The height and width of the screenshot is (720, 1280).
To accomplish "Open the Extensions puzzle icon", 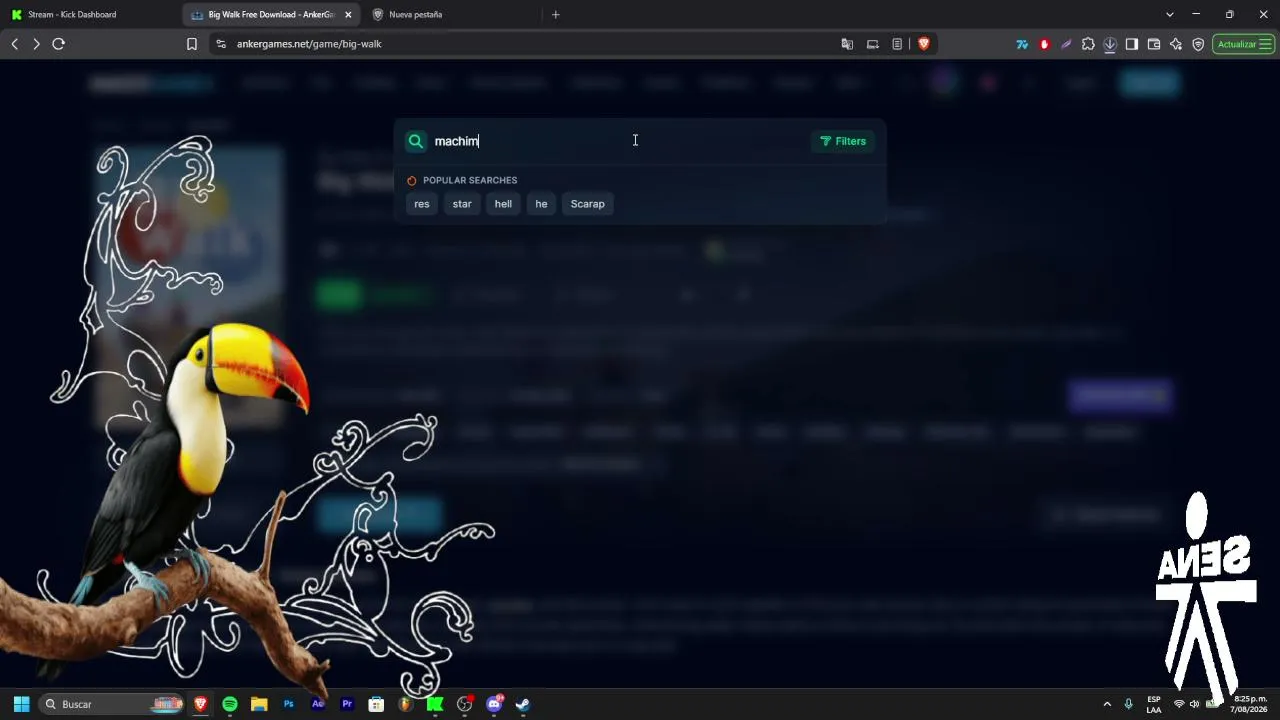I will pos(1088,44).
